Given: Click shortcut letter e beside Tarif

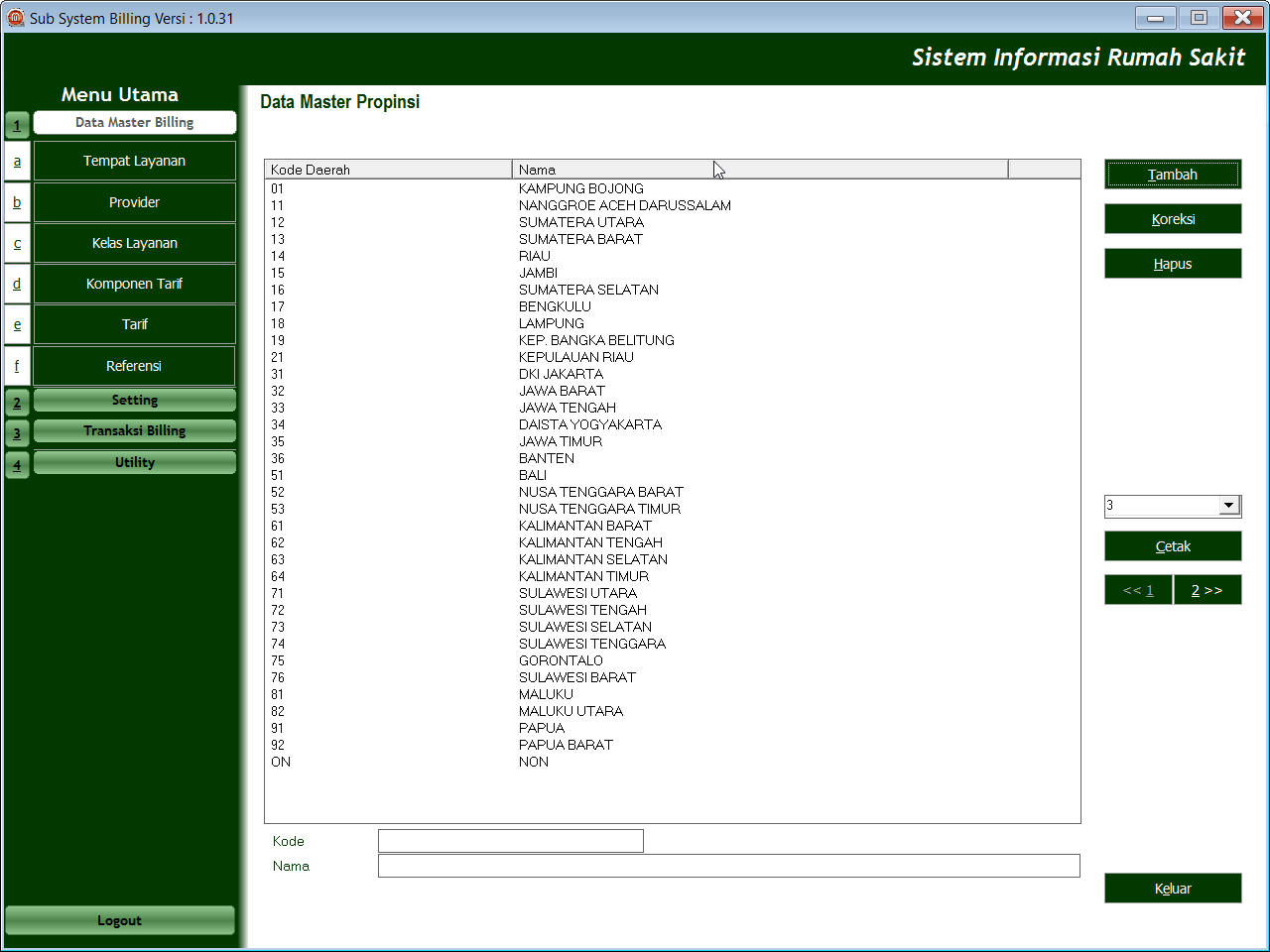Looking at the screenshot, I should pos(17,324).
